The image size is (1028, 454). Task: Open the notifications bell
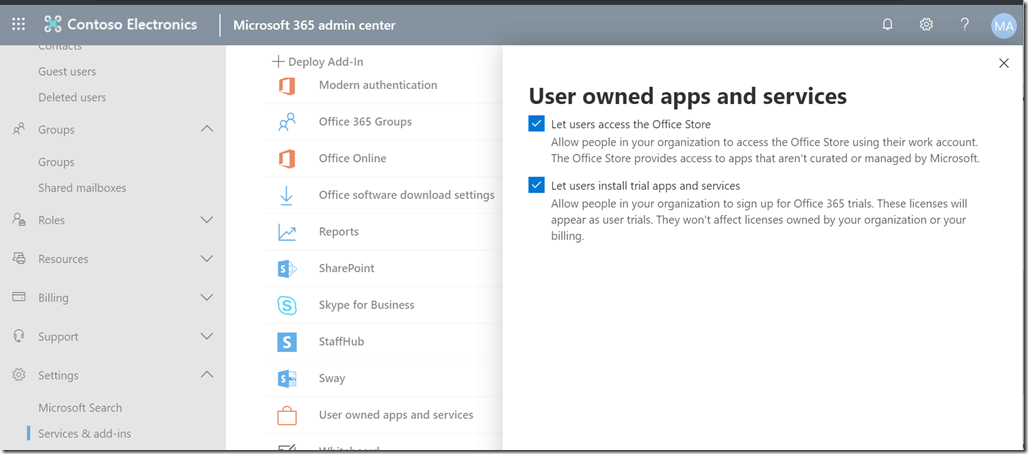(888, 25)
